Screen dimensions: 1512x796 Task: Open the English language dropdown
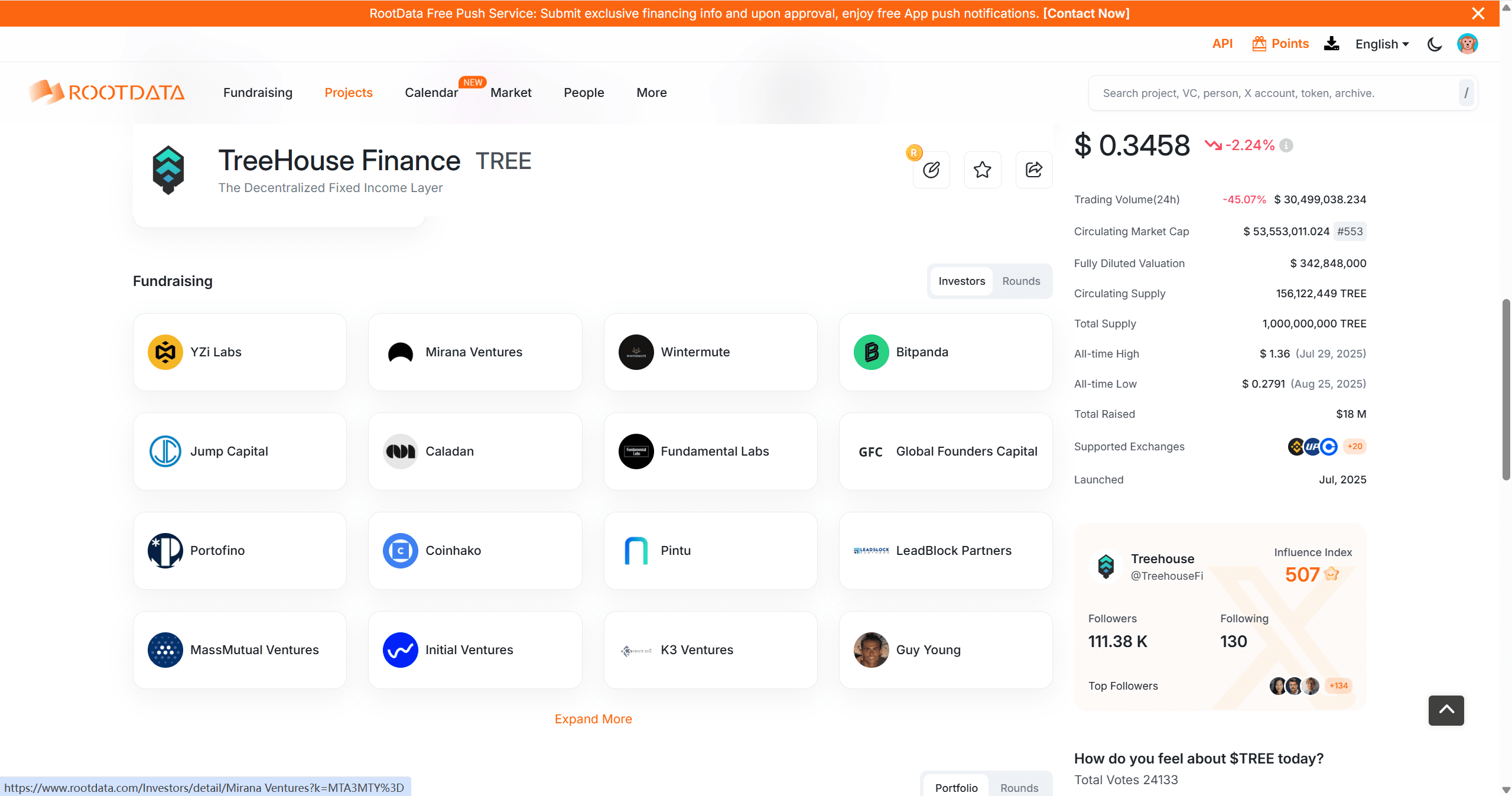pyautogui.click(x=1381, y=44)
